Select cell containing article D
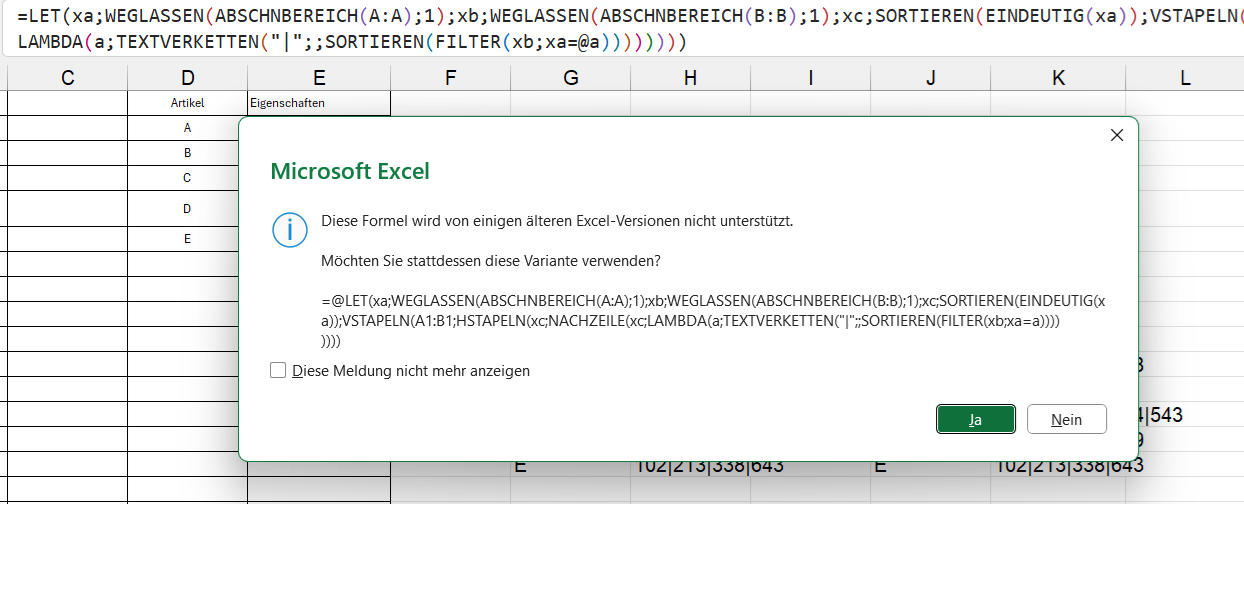This screenshot has height=613, width=1244. [187, 209]
